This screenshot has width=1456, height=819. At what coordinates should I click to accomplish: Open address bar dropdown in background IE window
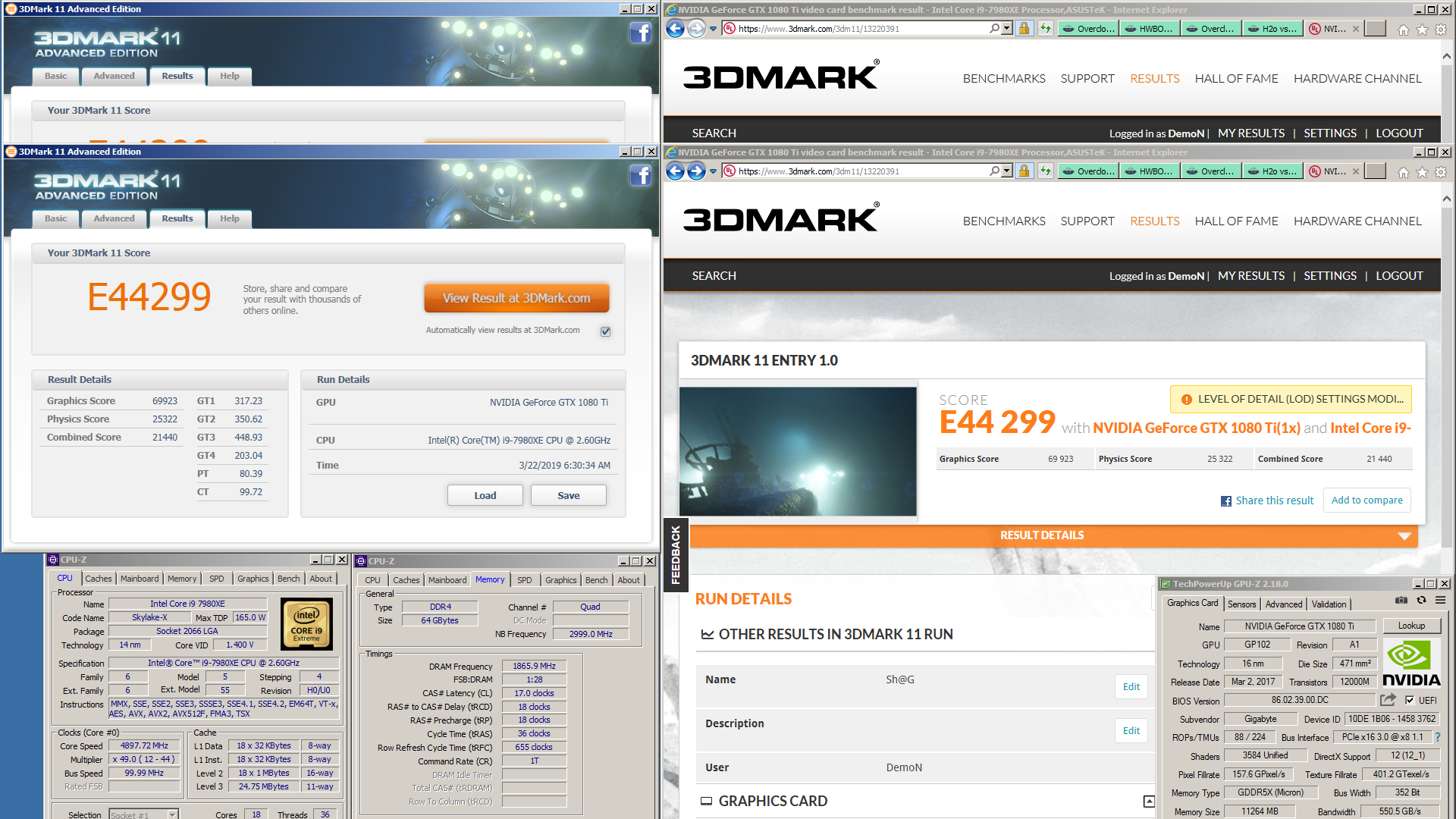pos(1007,29)
